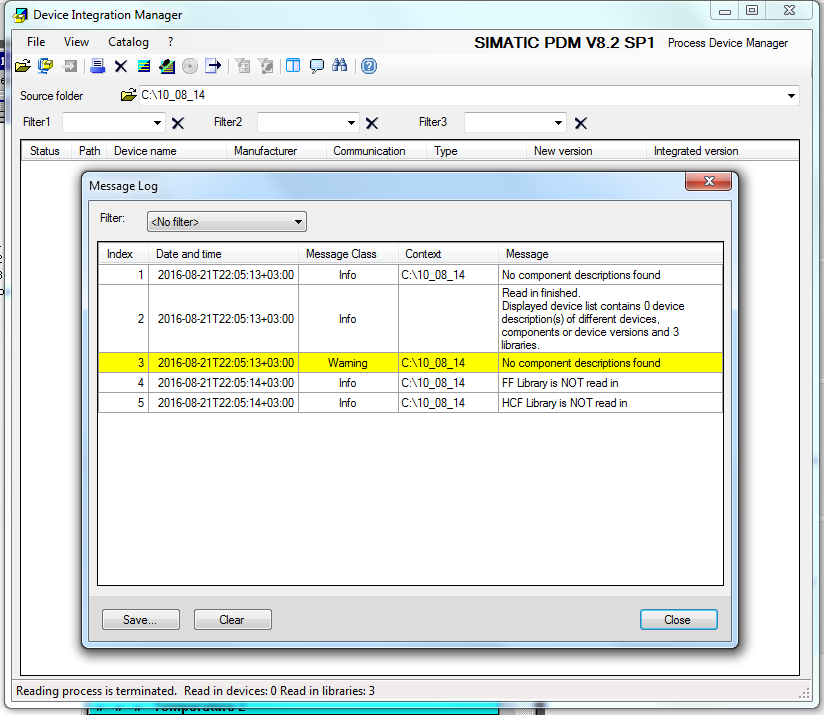Click the Message column header in log
Image resolution: width=824 pixels, height=715 pixels.
[x=611, y=254]
